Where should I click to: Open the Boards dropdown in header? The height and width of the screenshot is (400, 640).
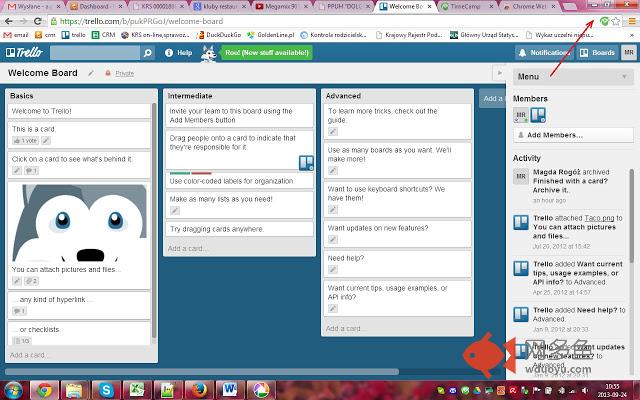click(x=599, y=52)
